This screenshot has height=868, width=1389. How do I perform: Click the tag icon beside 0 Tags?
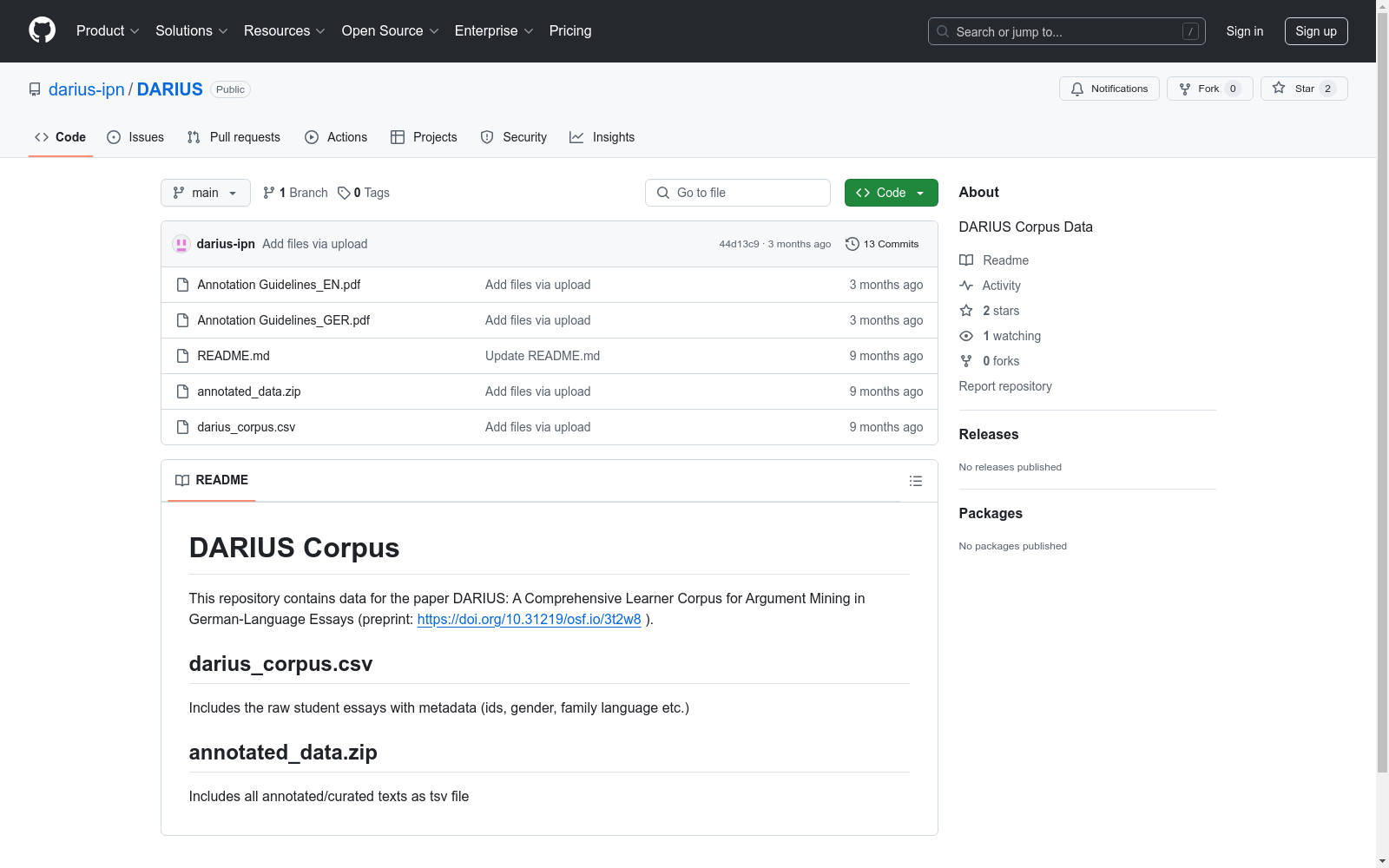pyautogui.click(x=344, y=193)
